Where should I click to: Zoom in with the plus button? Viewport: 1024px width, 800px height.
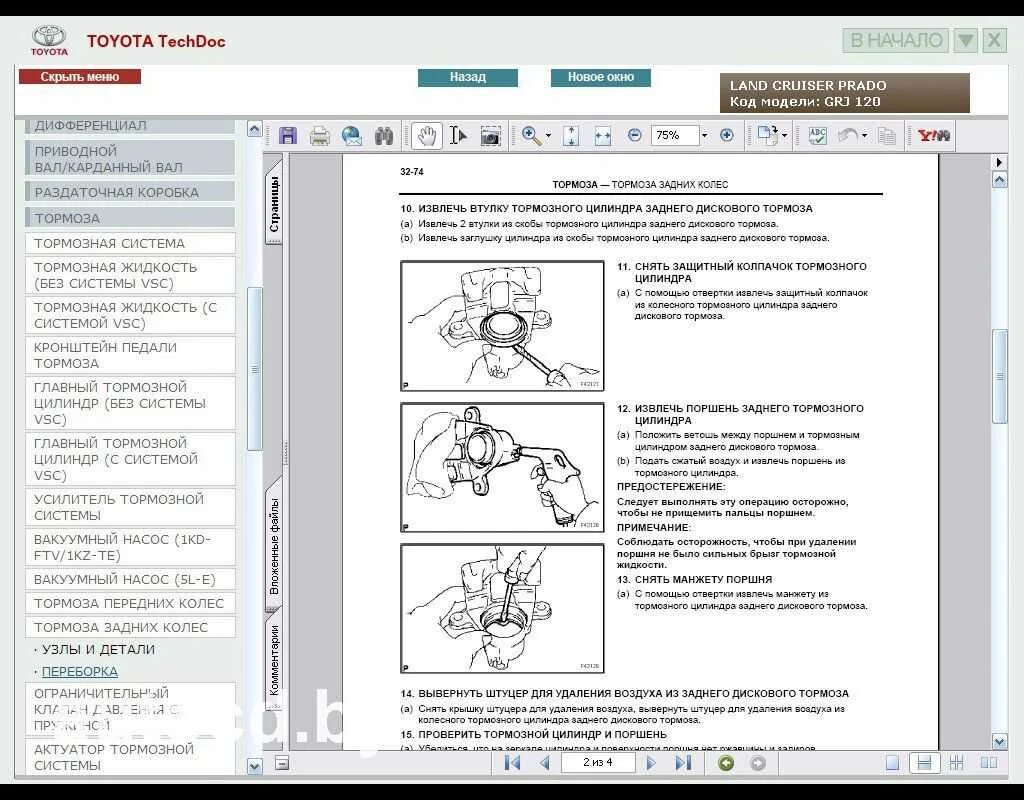(726, 135)
